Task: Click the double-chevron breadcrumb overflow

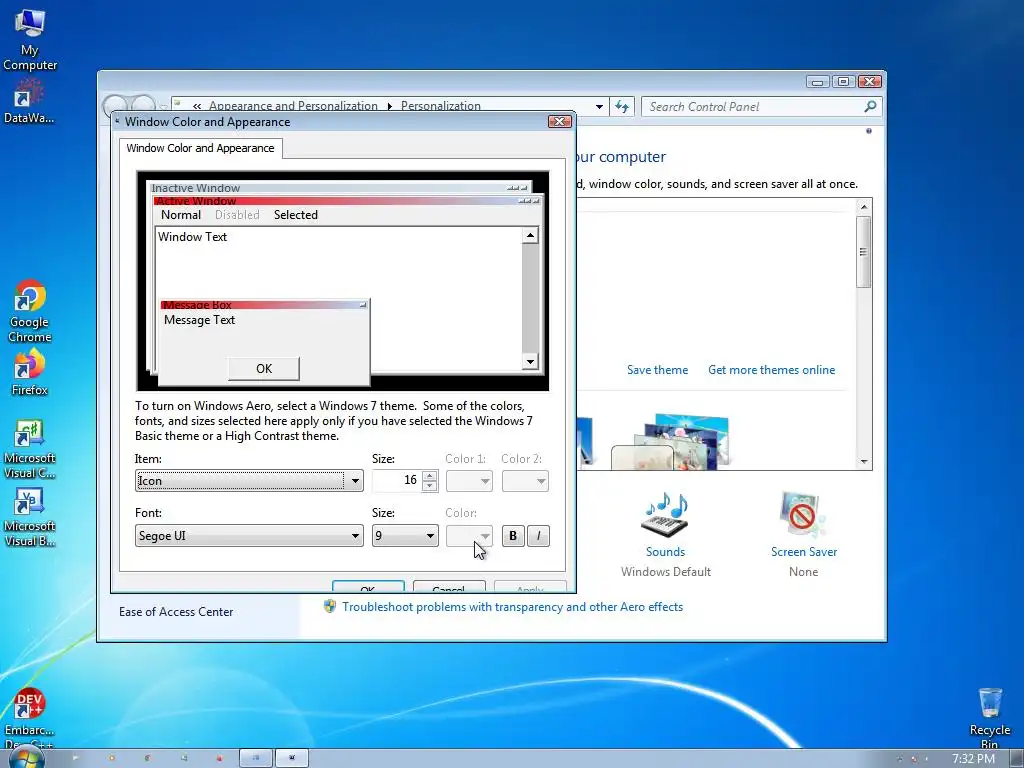Action: pos(197,106)
